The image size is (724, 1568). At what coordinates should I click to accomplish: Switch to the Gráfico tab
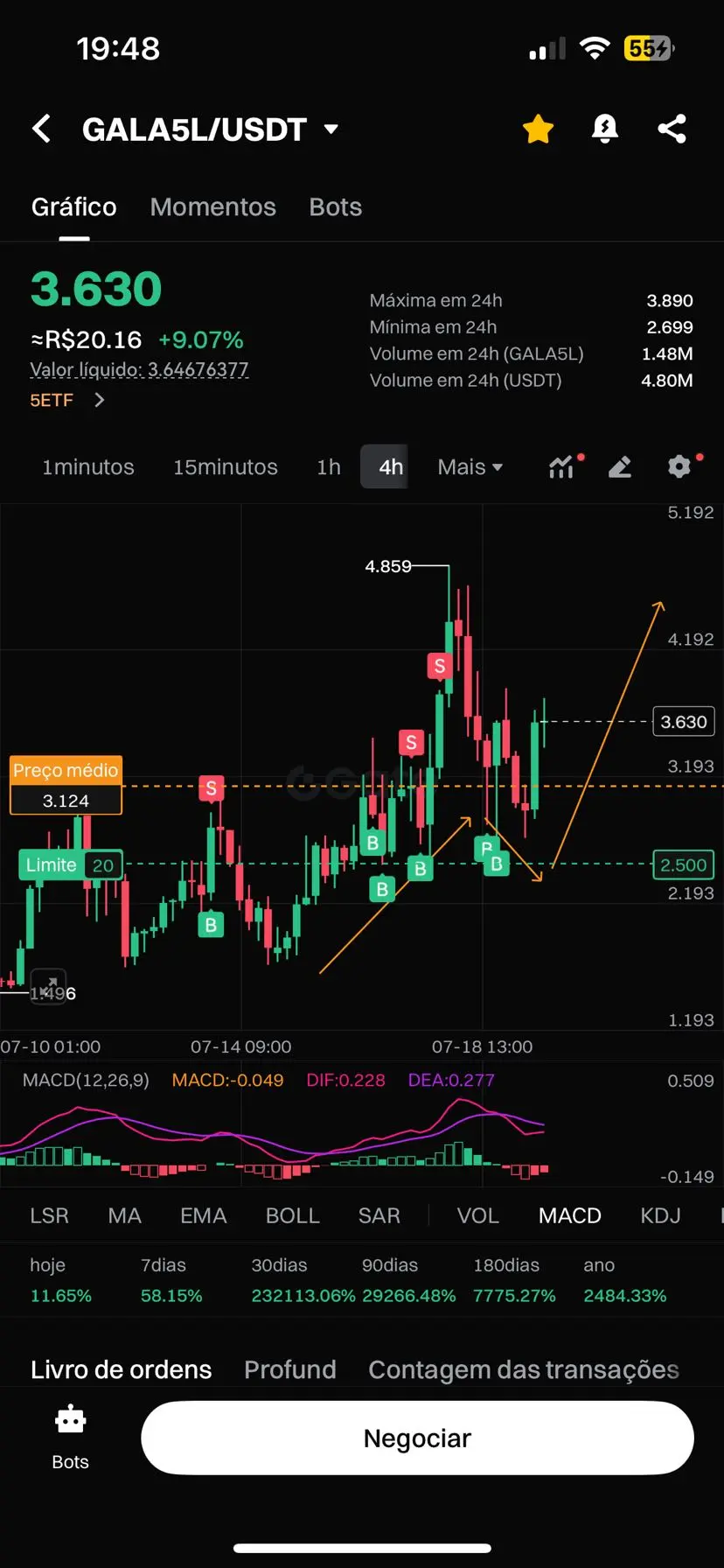coord(74,206)
